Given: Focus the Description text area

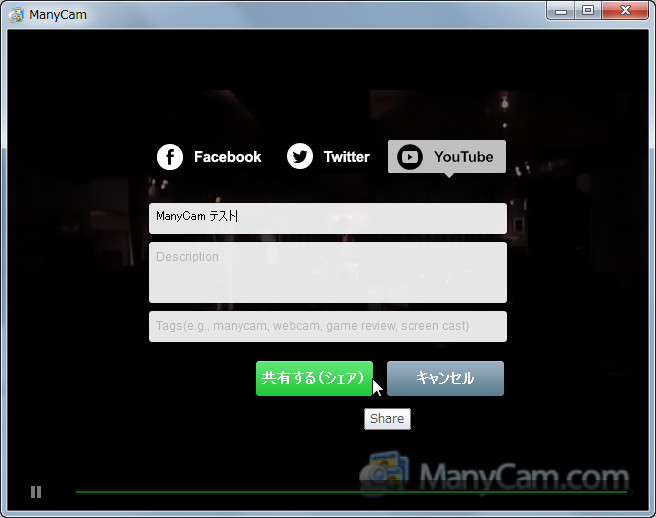Looking at the screenshot, I should [x=328, y=272].
